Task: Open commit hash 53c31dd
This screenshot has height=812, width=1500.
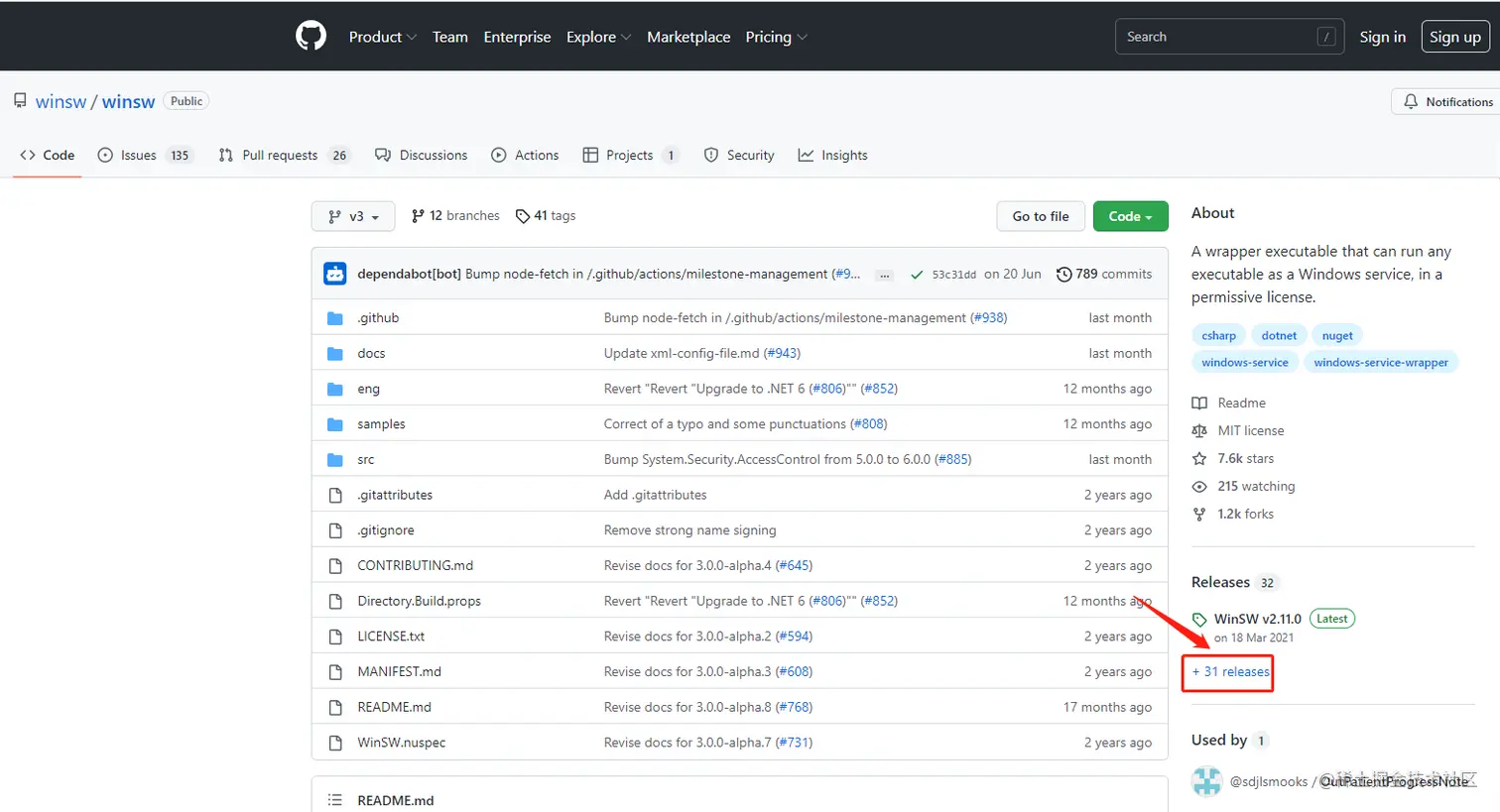Action: coord(954,275)
